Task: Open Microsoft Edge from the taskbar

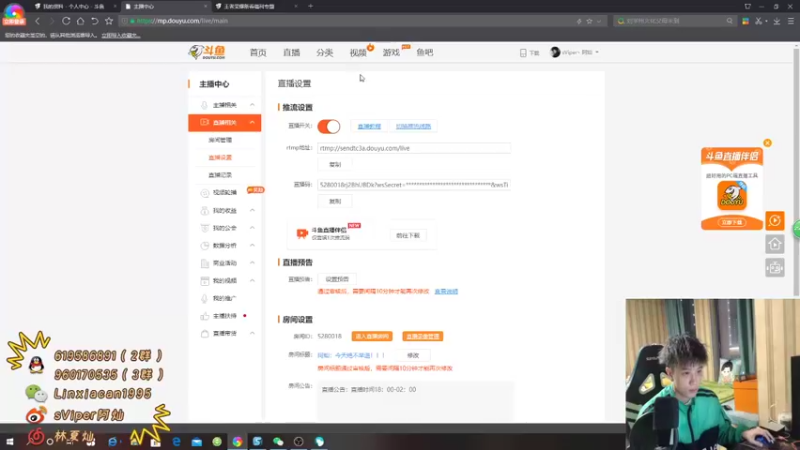Action: (177, 441)
